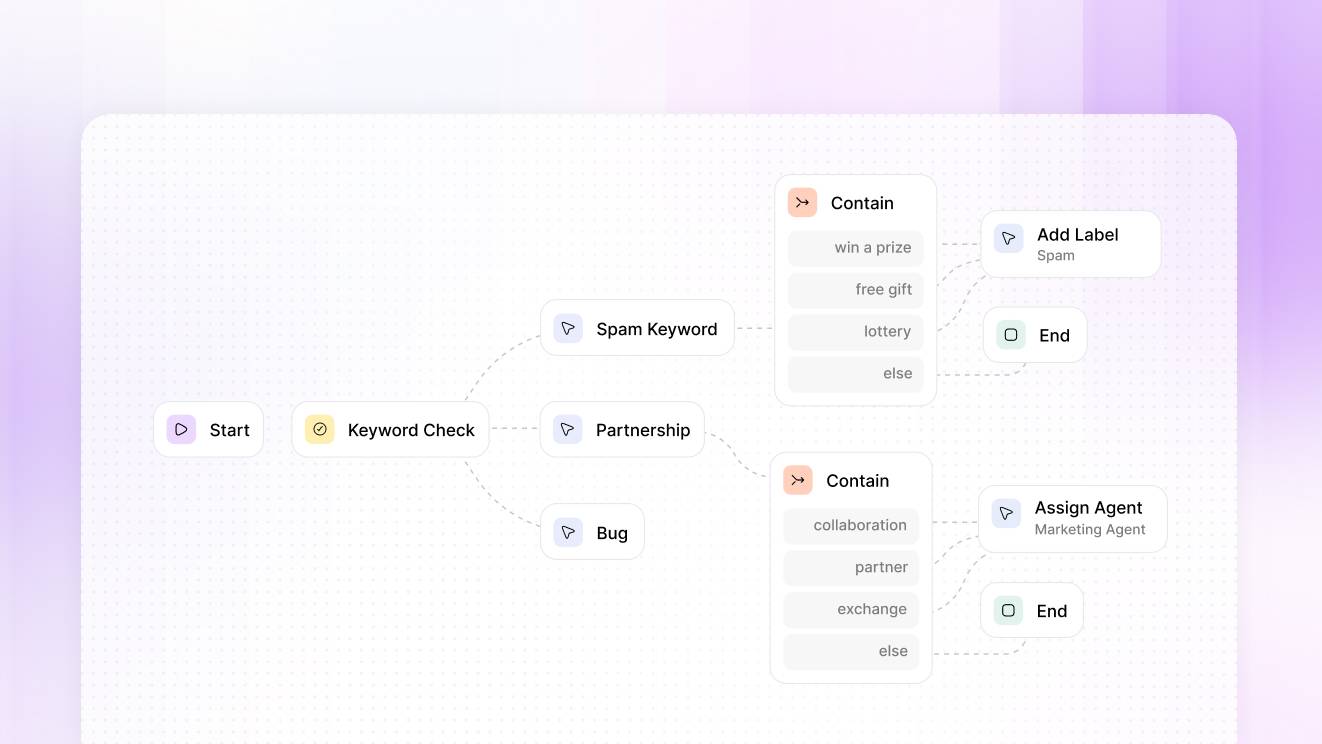Image resolution: width=1322 pixels, height=744 pixels.
Task: Click the green stop icon on upper End node
Action: point(1011,335)
